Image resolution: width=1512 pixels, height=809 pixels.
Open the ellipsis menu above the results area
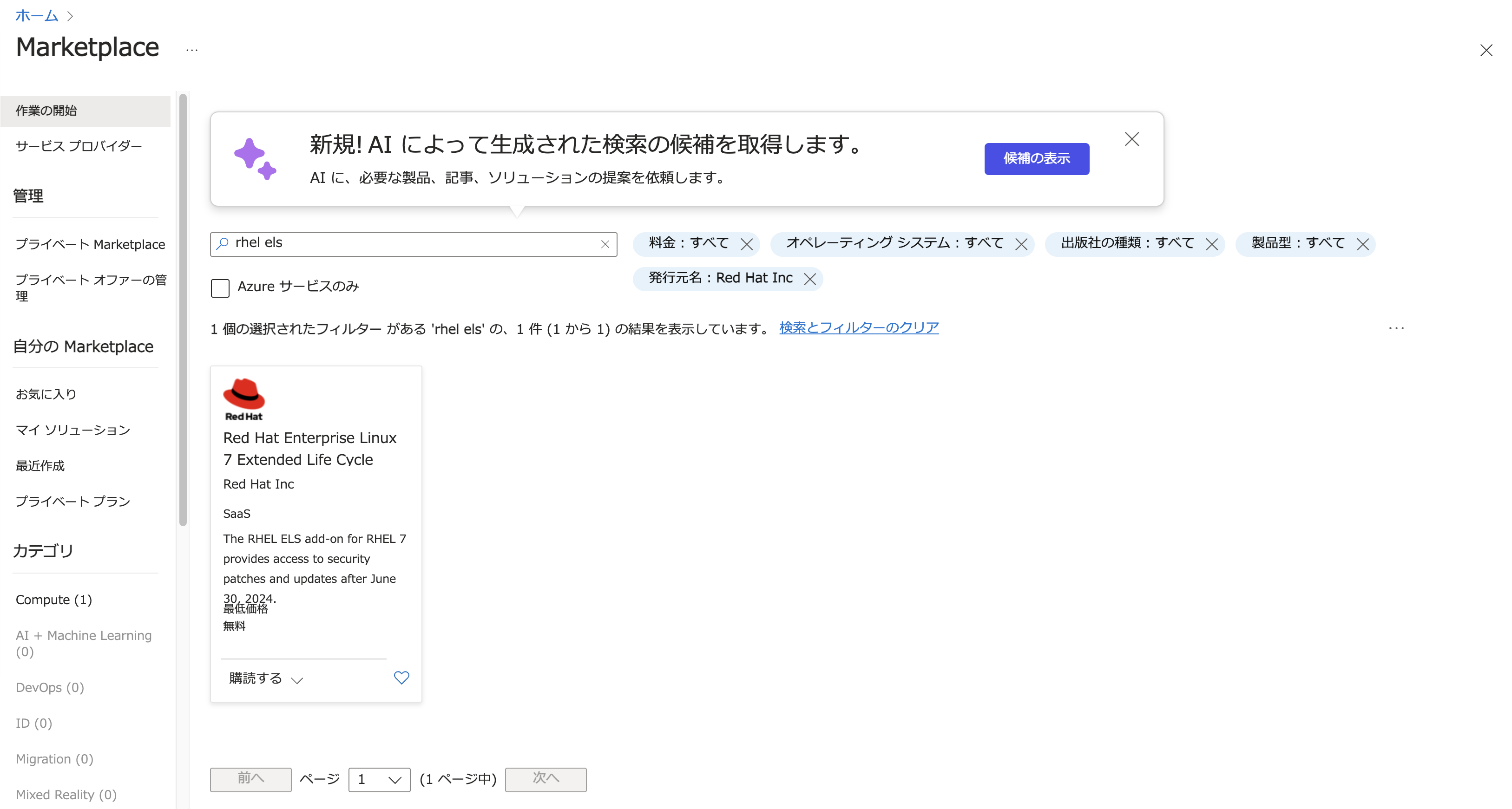click(x=1396, y=328)
